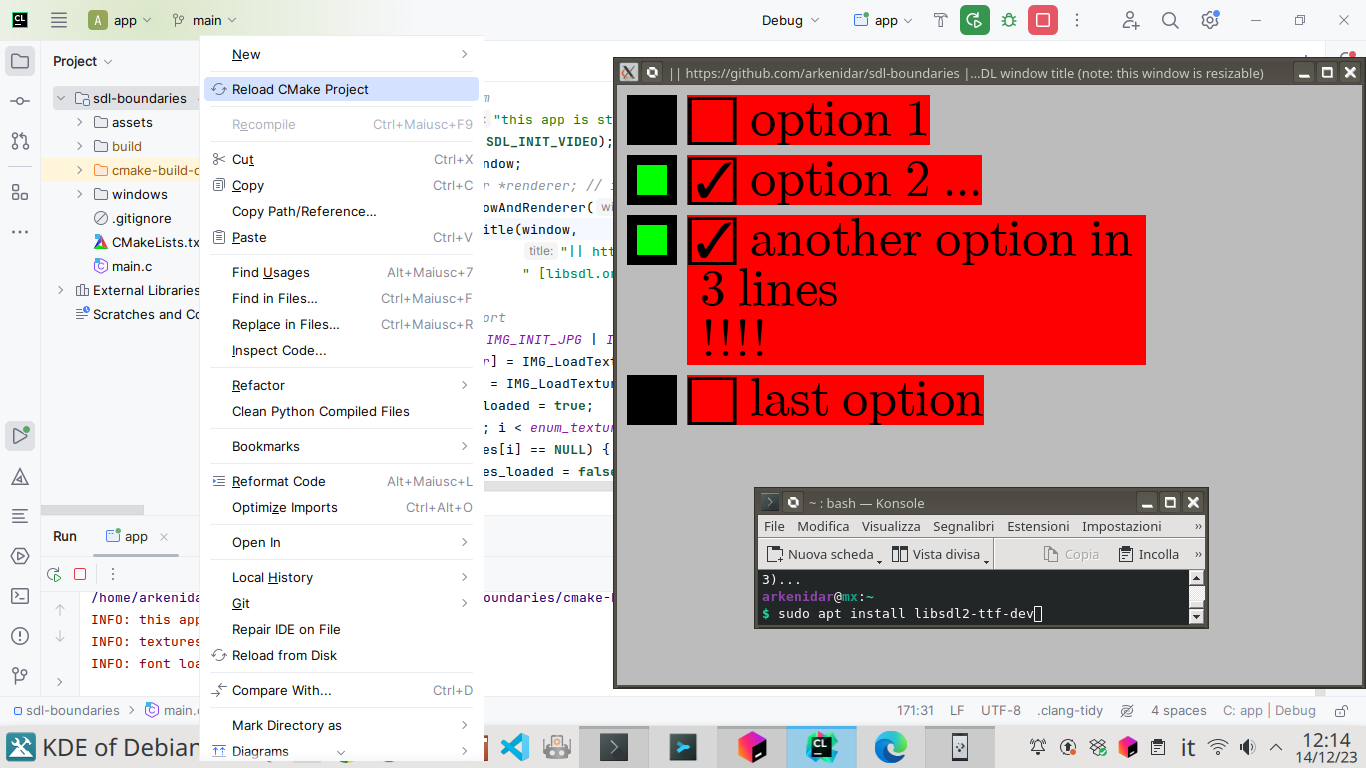Toggle last option red checkbox

point(712,400)
